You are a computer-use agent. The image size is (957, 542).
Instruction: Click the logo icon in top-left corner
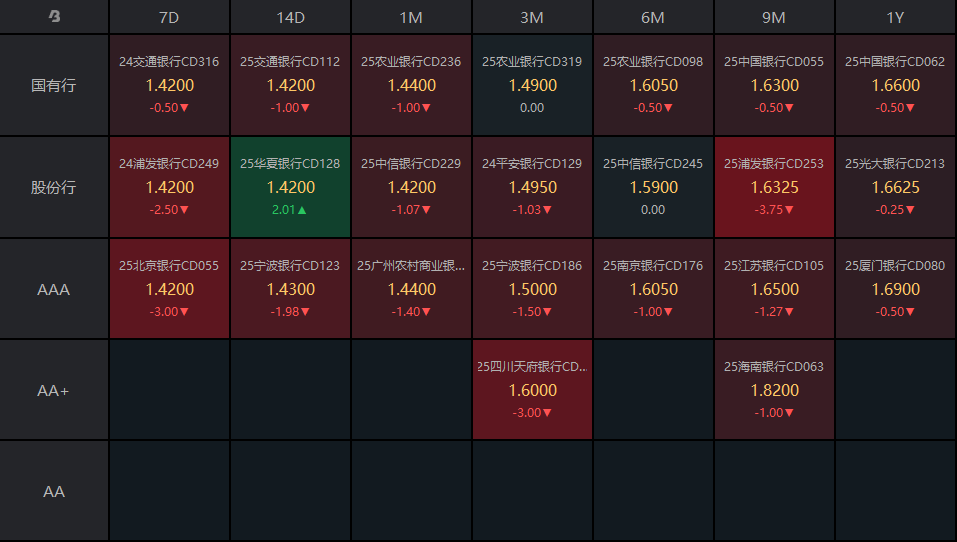54,17
